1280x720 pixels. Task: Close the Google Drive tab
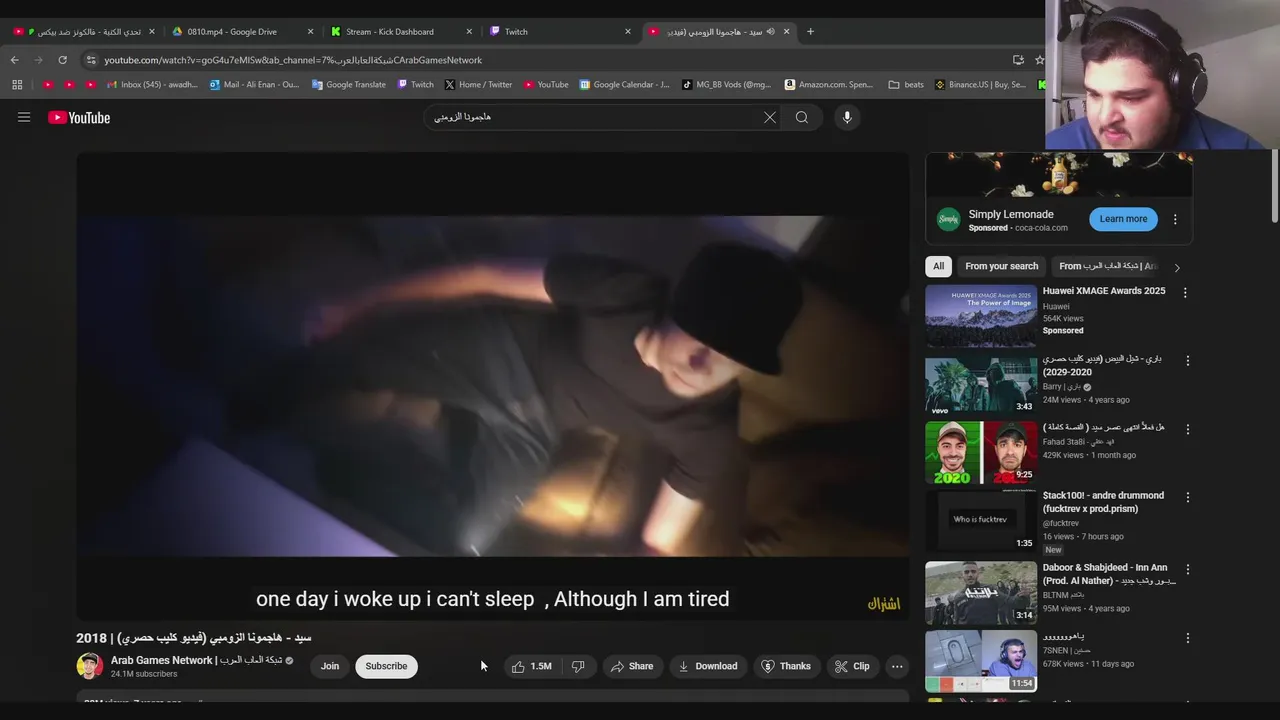(310, 31)
